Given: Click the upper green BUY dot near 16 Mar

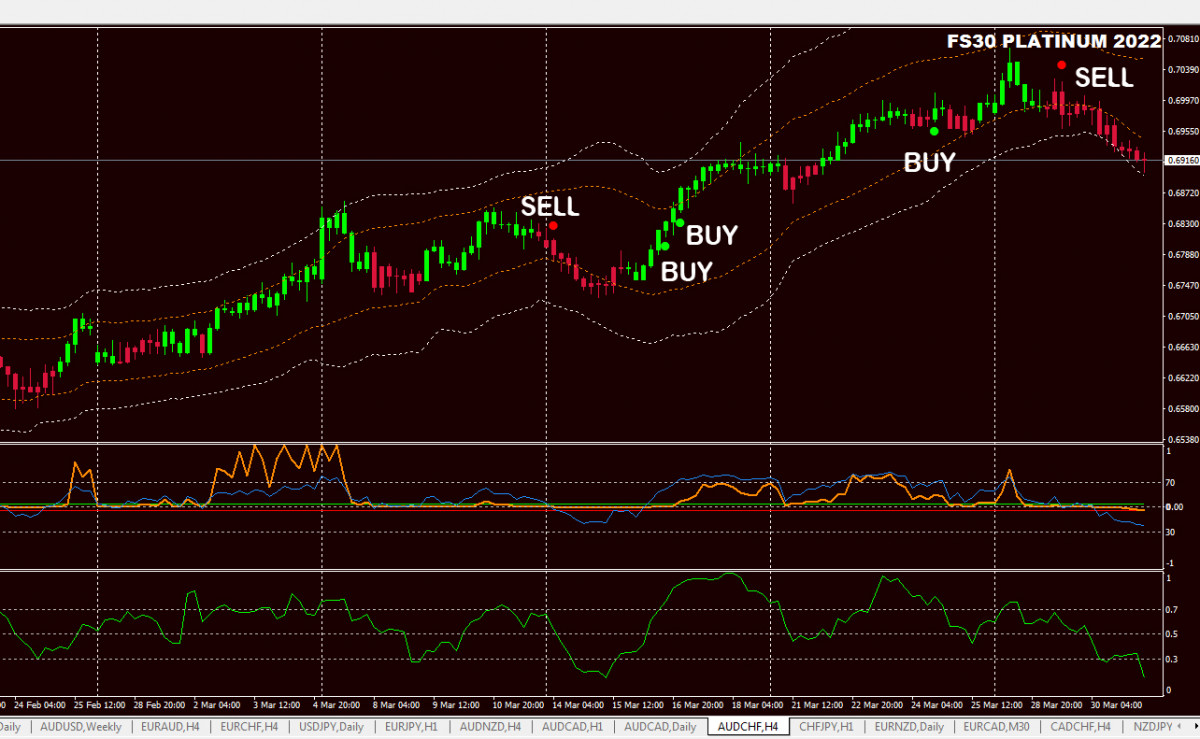Looking at the screenshot, I should [680, 222].
